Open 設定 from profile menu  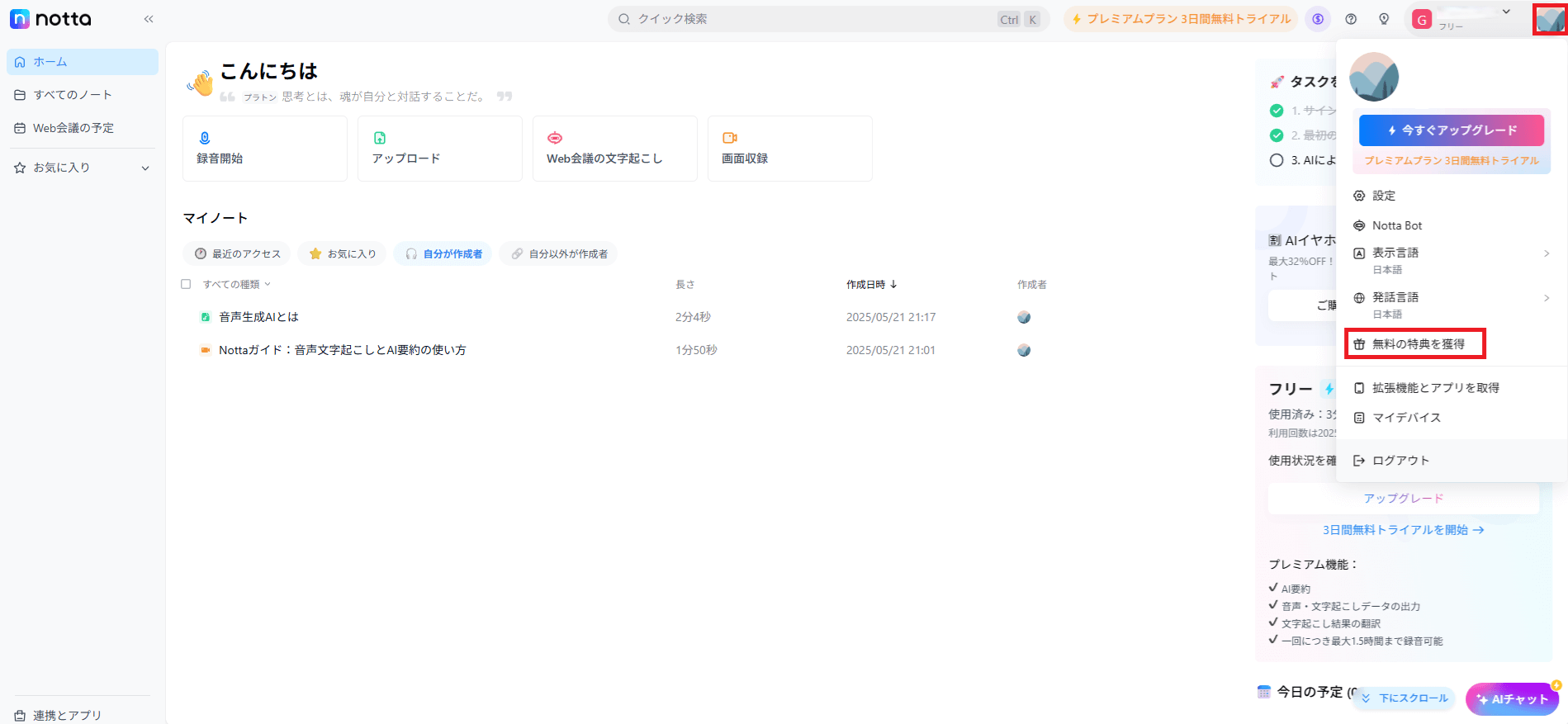coord(1452,196)
